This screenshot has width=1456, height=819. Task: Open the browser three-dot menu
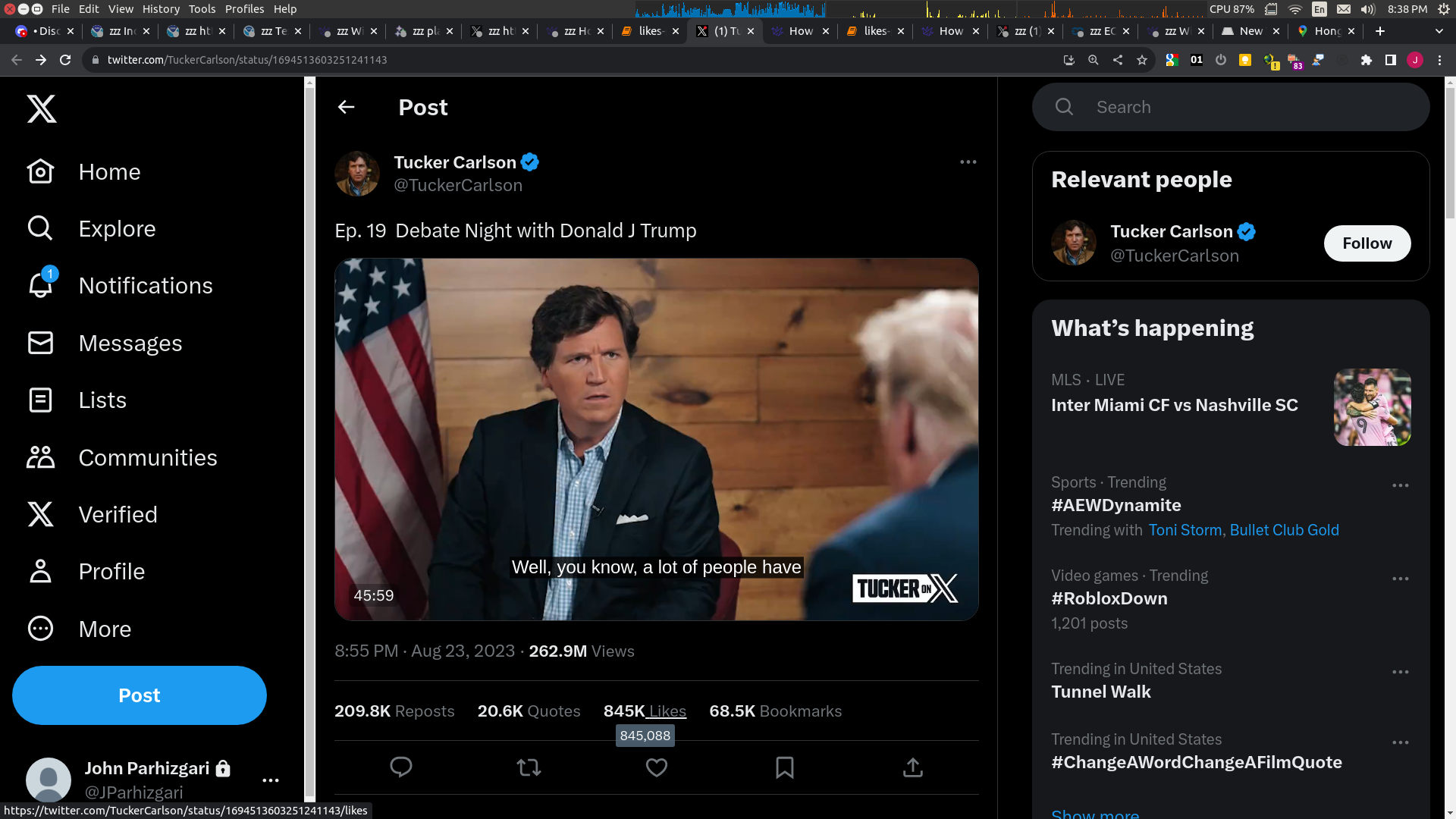[x=1440, y=60]
